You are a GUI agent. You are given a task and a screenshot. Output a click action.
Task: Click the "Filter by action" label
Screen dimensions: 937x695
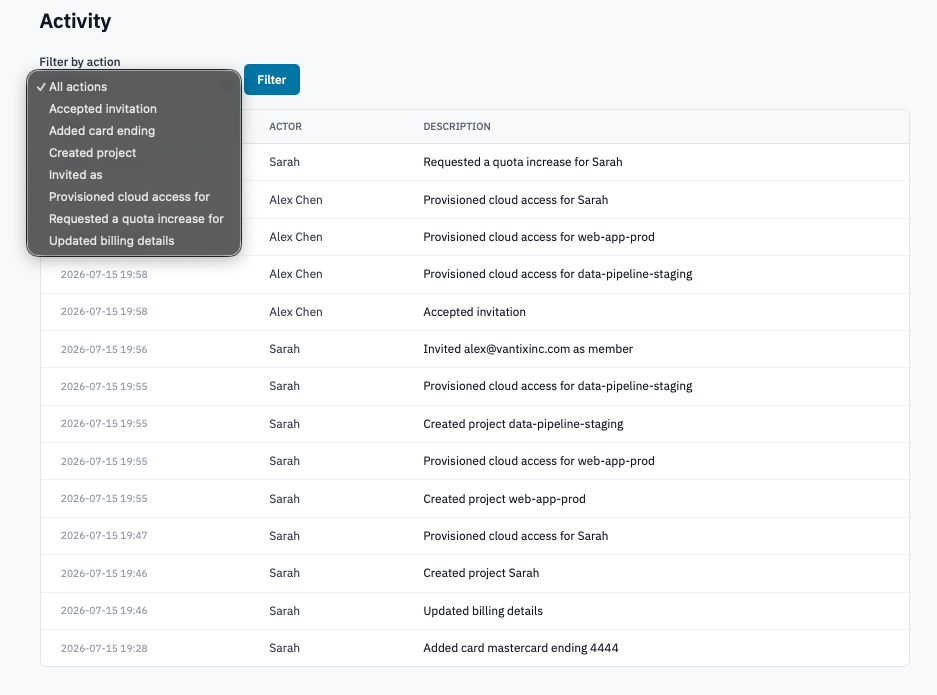[x=79, y=62]
